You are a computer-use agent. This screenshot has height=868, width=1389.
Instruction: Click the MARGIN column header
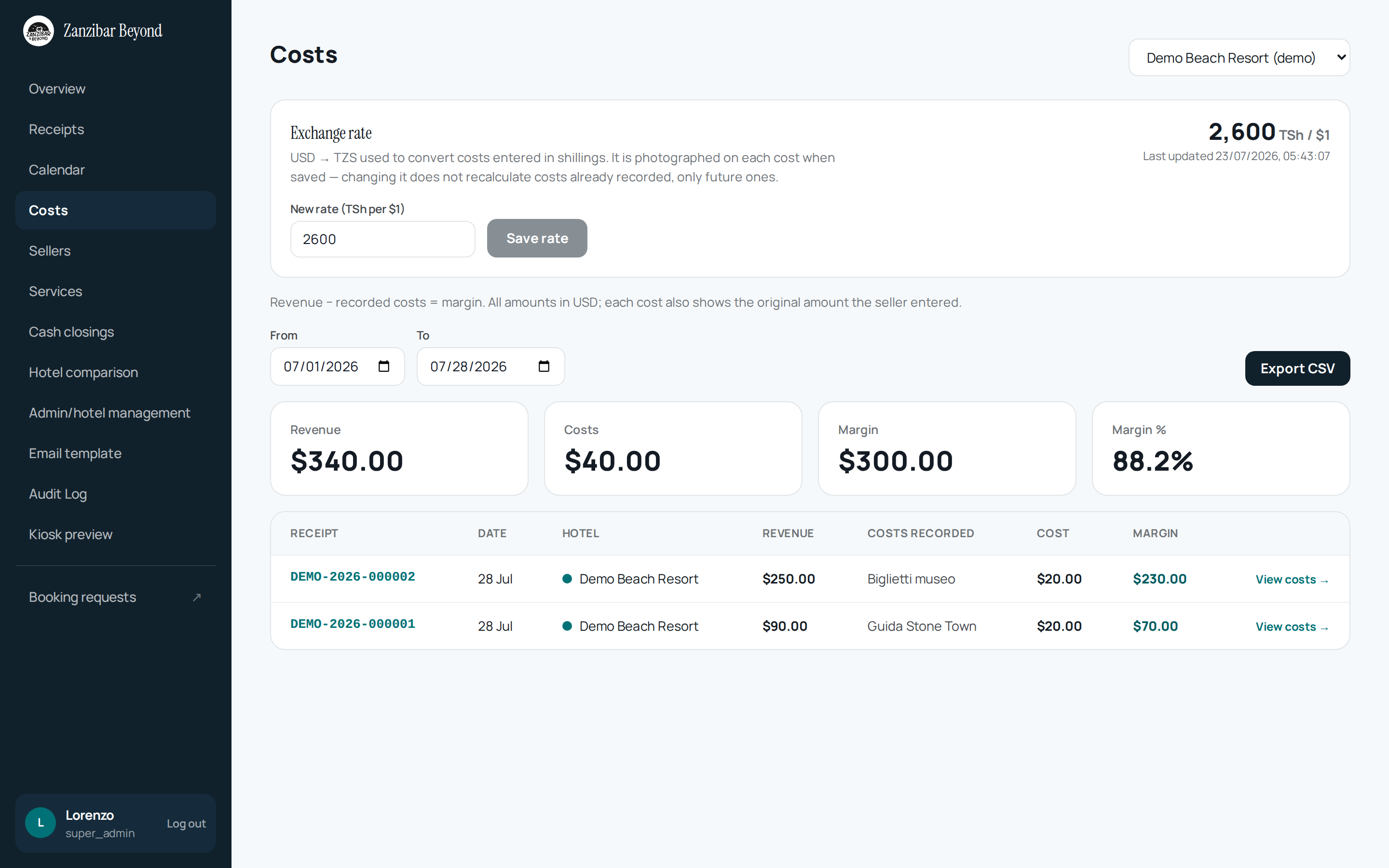click(1155, 533)
